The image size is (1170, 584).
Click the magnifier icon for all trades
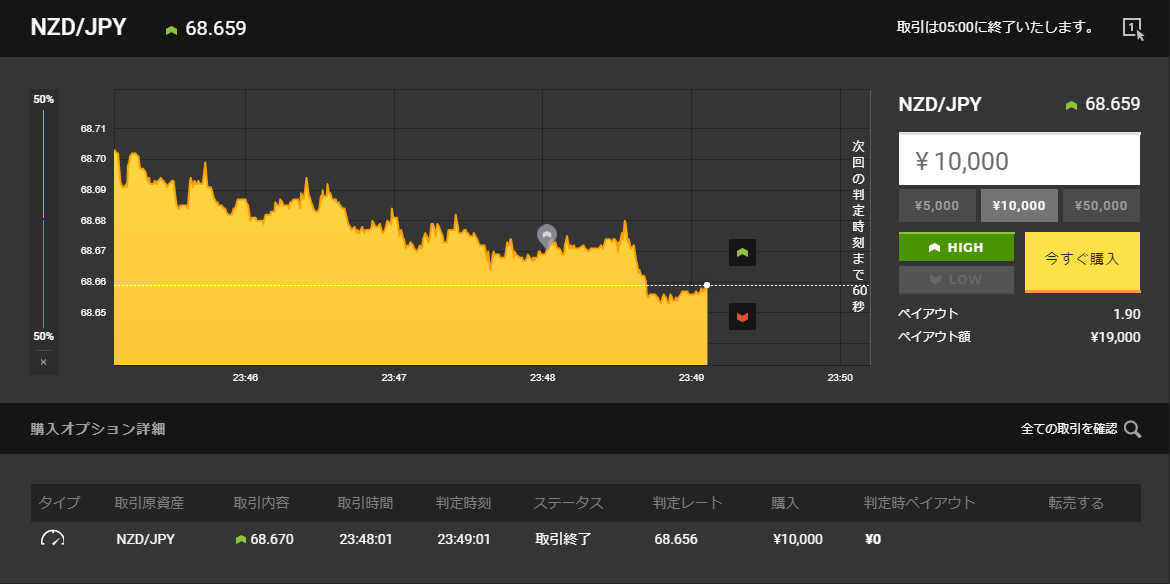[1133, 429]
